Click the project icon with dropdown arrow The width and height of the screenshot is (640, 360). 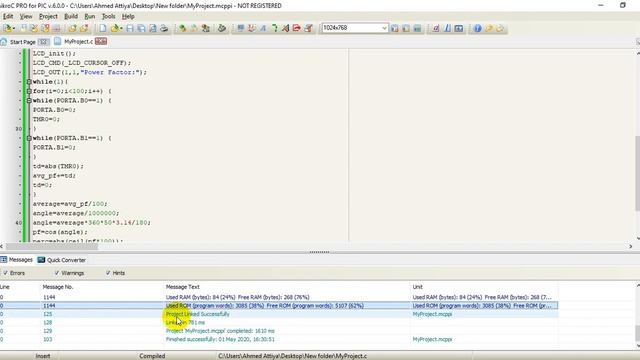[x=9, y=28]
